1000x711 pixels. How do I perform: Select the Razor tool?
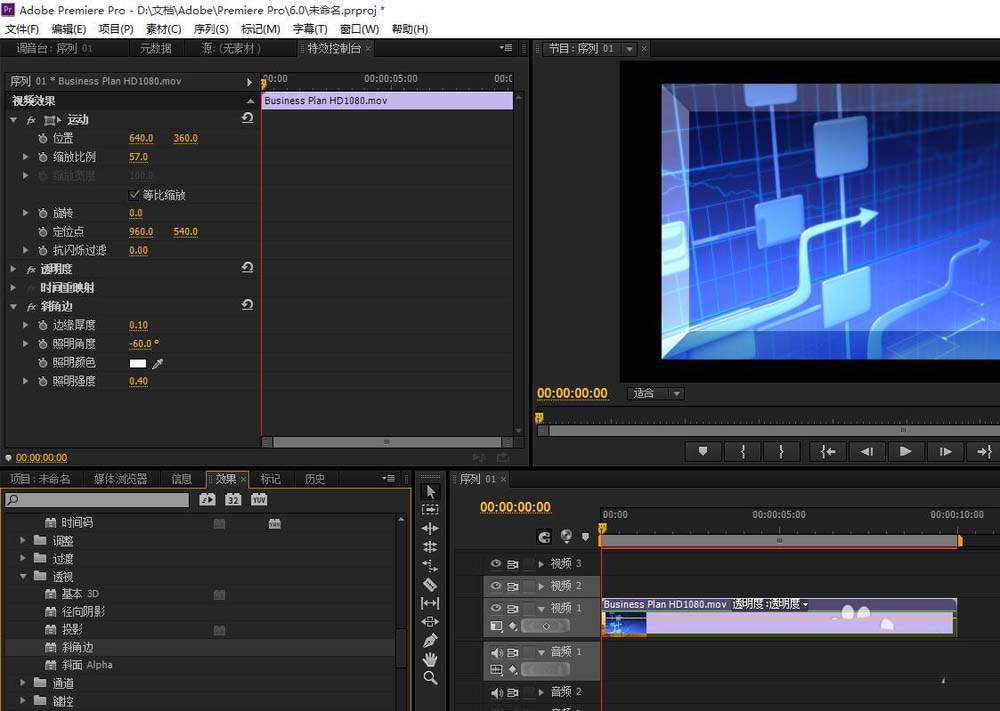click(430, 584)
